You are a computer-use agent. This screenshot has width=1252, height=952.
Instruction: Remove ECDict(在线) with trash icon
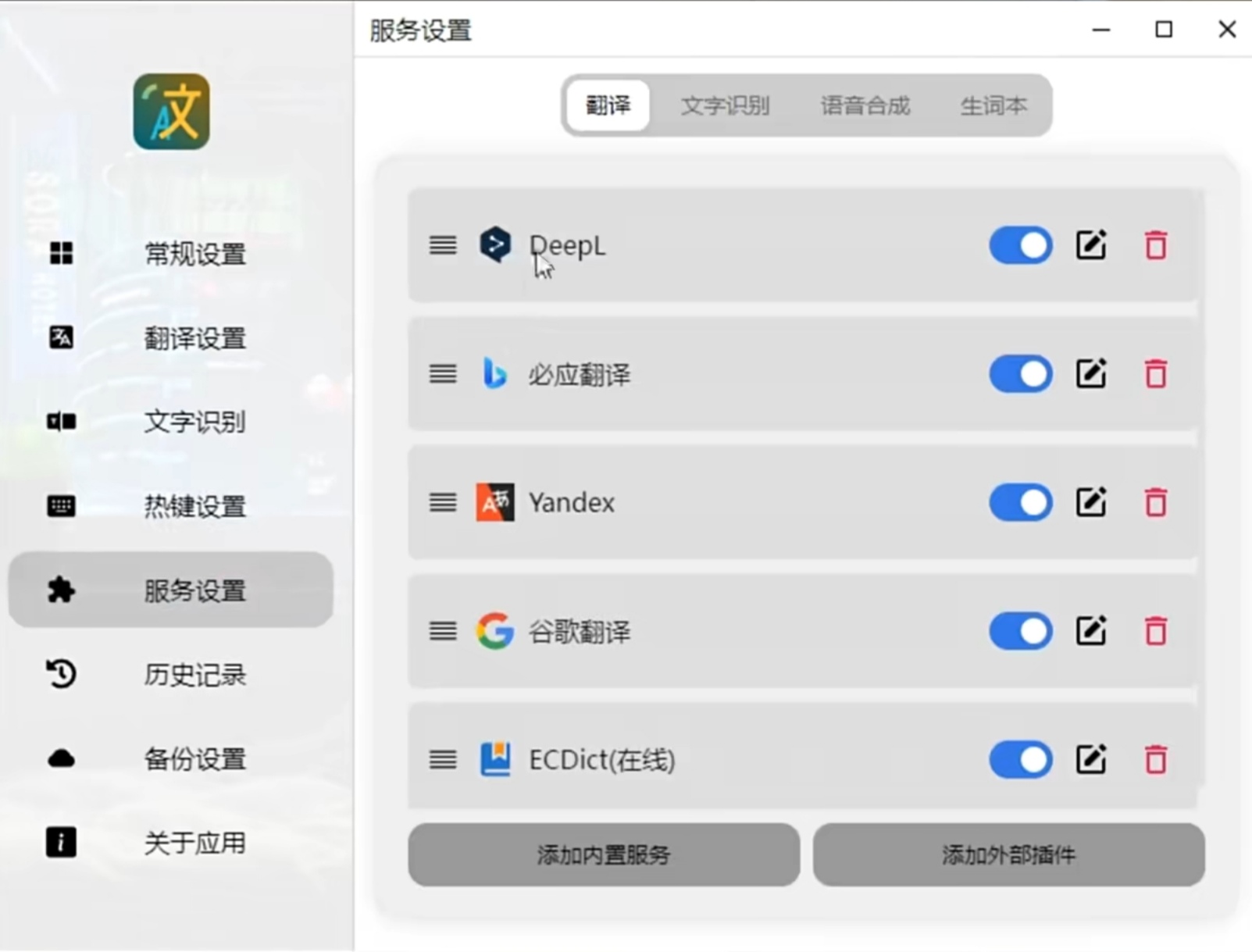(x=1155, y=759)
